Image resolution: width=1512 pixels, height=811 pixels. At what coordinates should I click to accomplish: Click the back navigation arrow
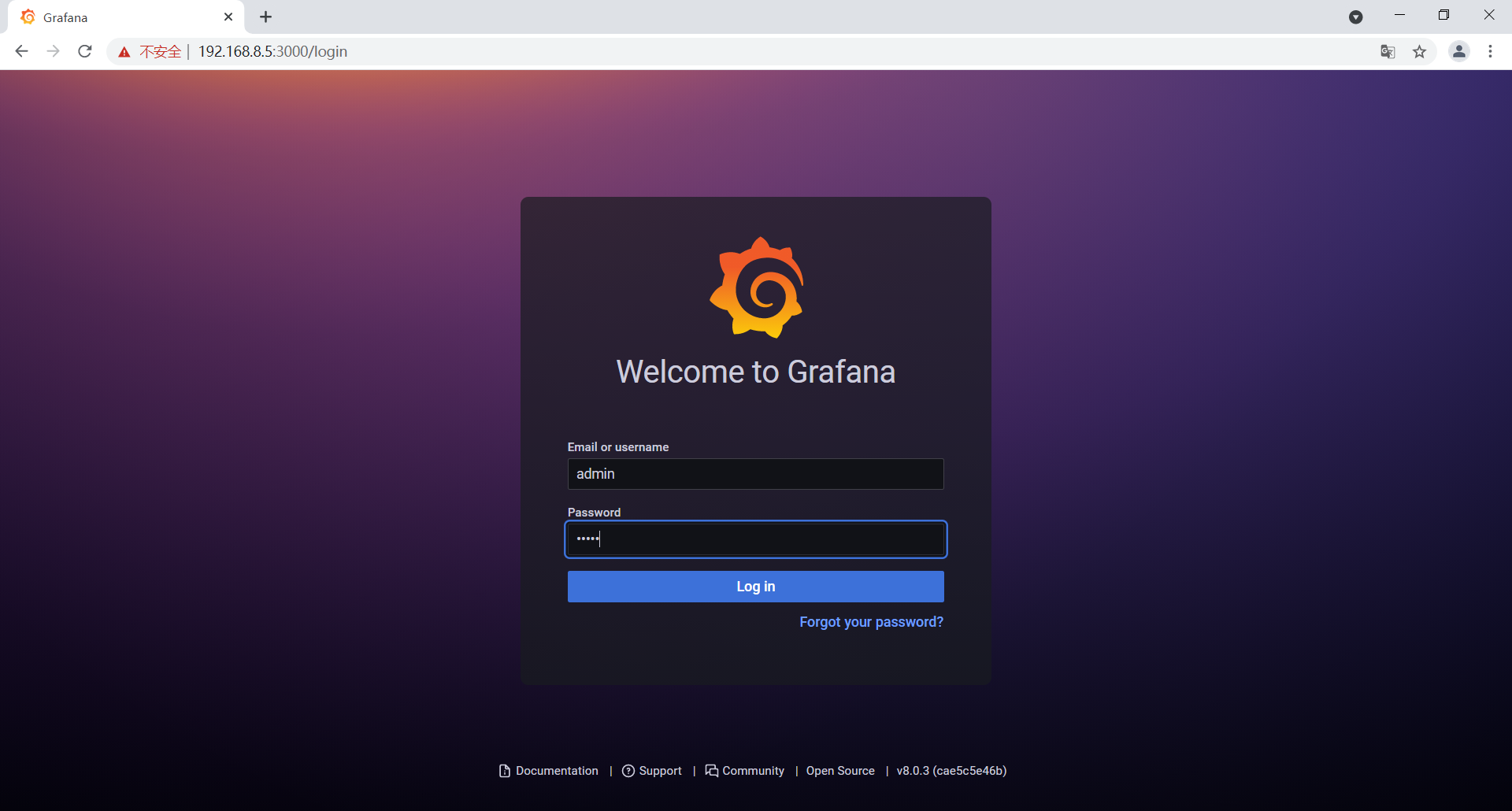pyautogui.click(x=21, y=51)
